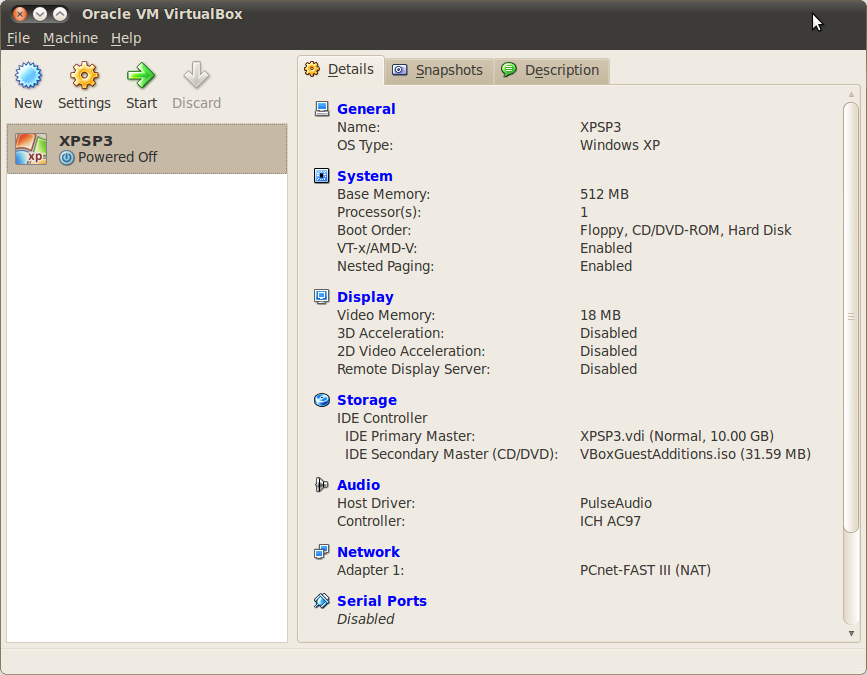Click the Disabled text under Serial Ports
This screenshot has height=675, width=867.
[365, 619]
